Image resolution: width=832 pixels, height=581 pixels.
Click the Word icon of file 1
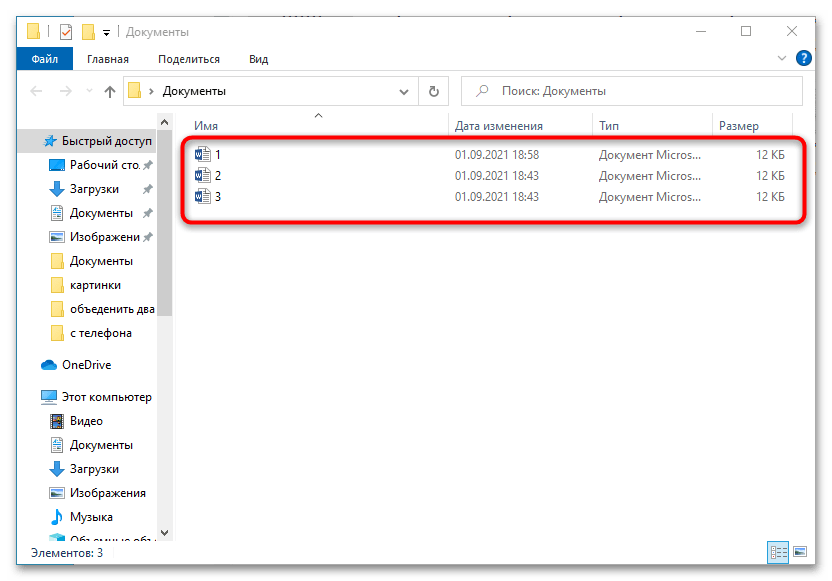pyautogui.click(x=203, y=155)
